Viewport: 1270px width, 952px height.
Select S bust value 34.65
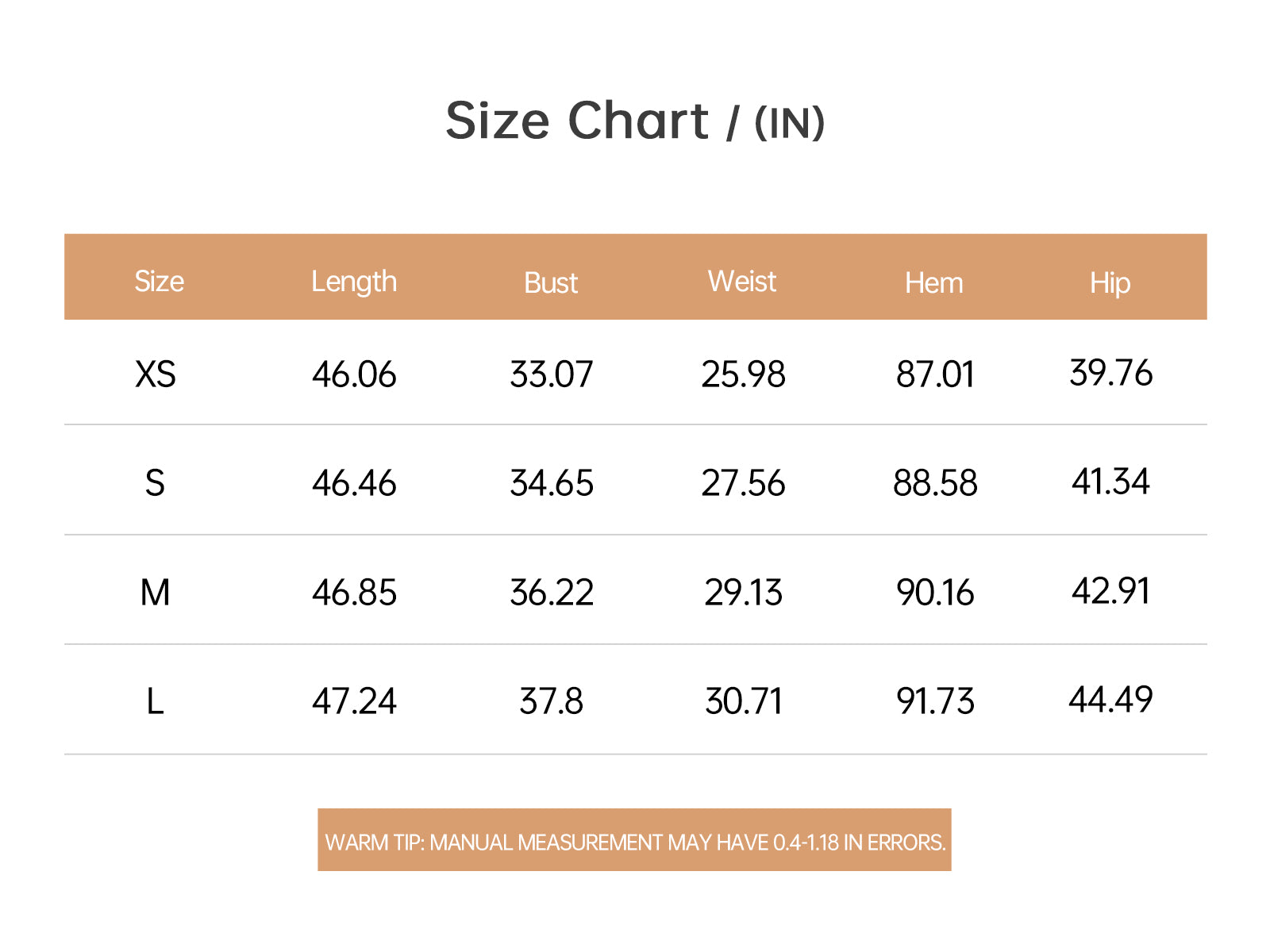552,483
